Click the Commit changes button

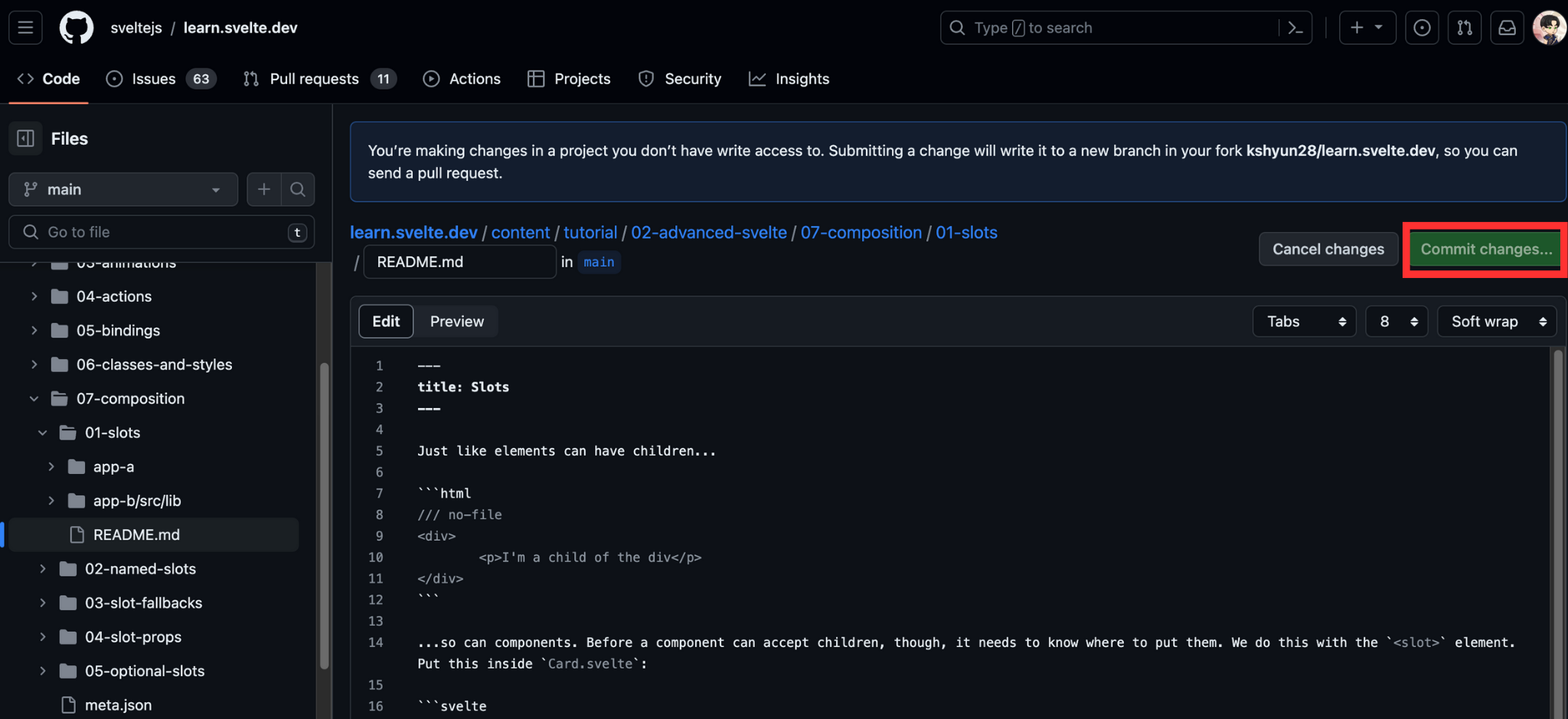(x=1483, y=249)
